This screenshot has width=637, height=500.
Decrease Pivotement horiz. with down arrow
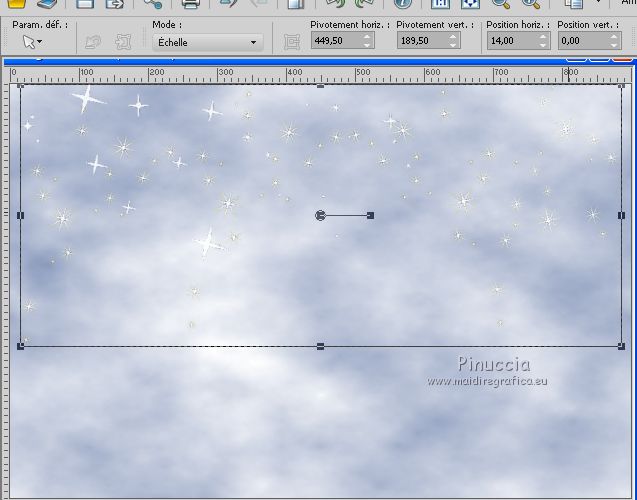(367, 45)
